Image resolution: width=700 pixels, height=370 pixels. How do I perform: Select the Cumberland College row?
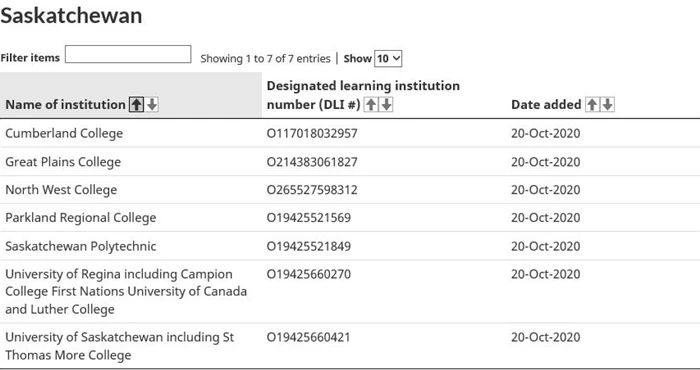pos(350,133)
